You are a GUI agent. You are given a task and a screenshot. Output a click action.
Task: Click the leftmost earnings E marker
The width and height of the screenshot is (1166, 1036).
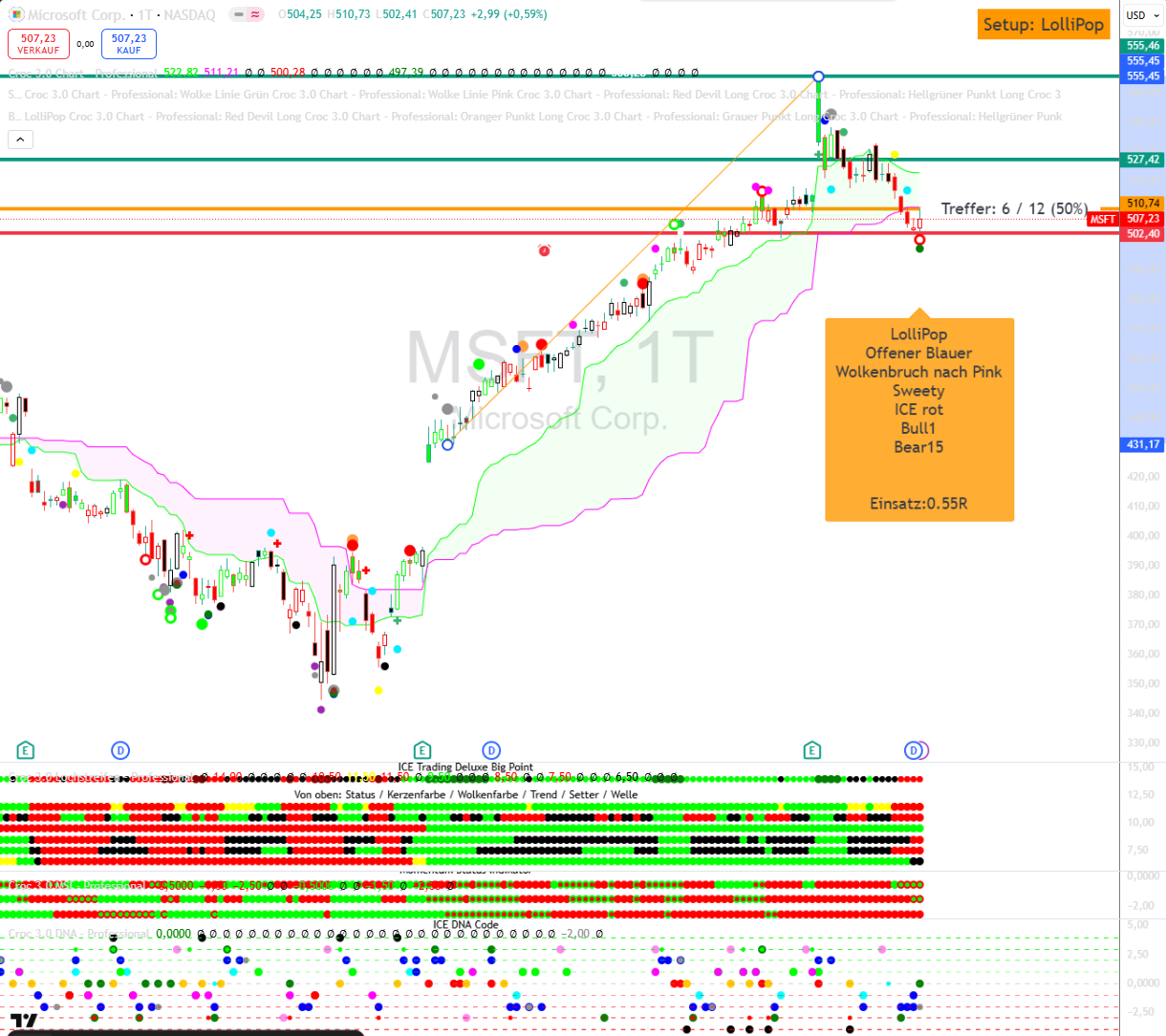point(26,750)
